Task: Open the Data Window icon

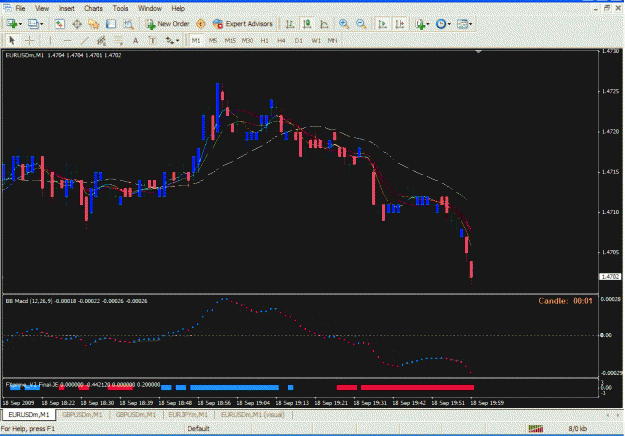Action: (x=77, y=24)
